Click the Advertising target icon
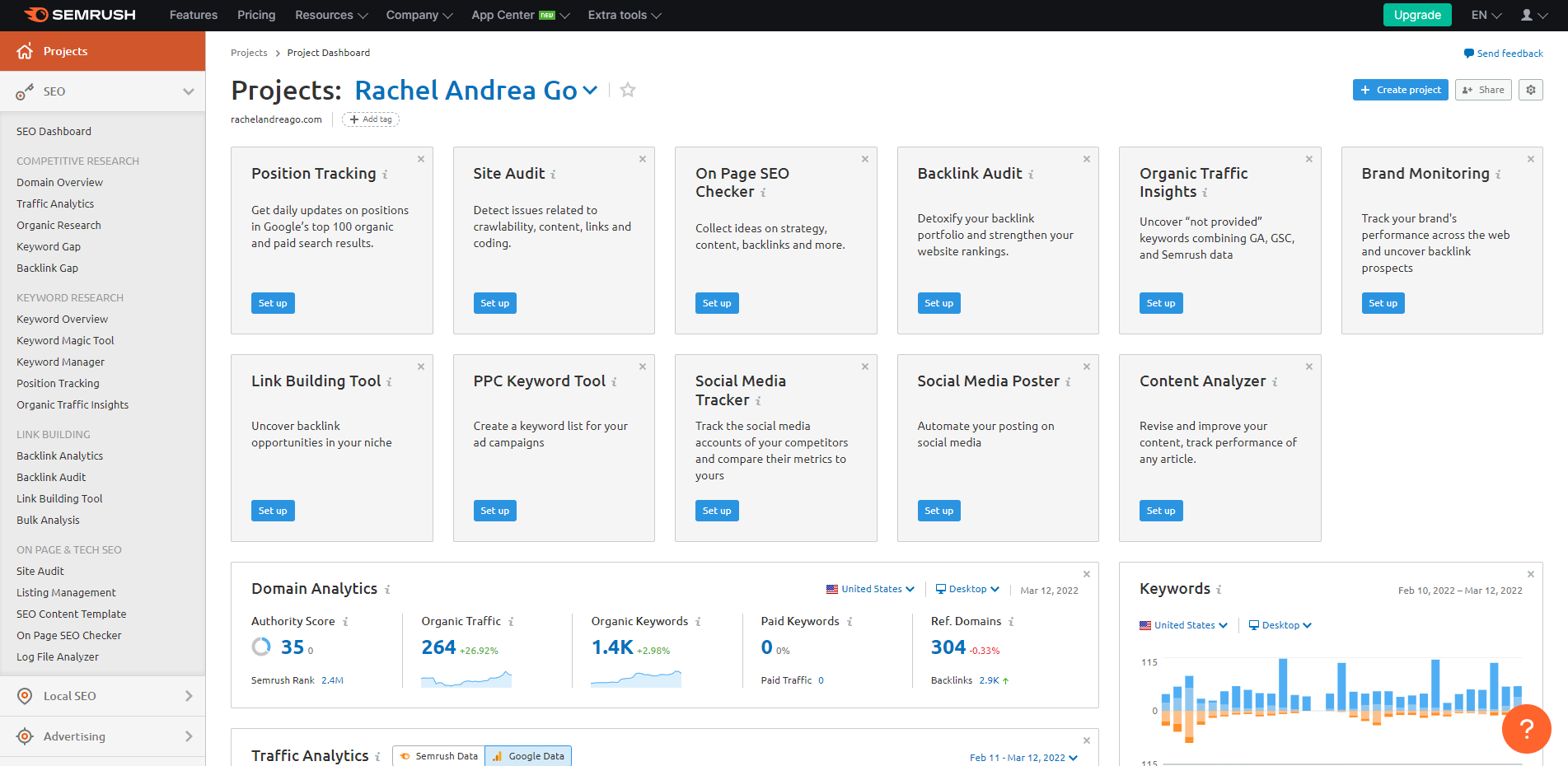Image resolution: width=1568 pixels, height=766 pixels. point(26,736)
